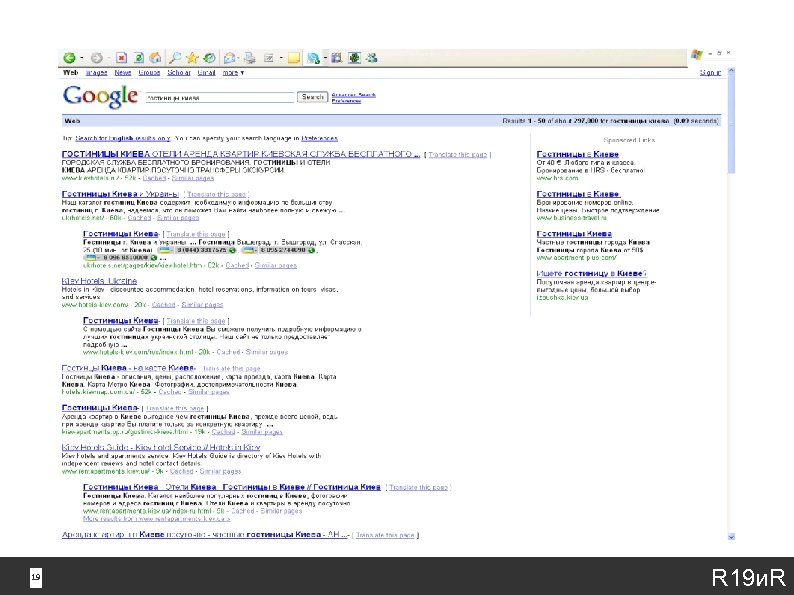794x595 pixels.
Task: Click 'Translate this page' beside the first result
Action: 458,154
